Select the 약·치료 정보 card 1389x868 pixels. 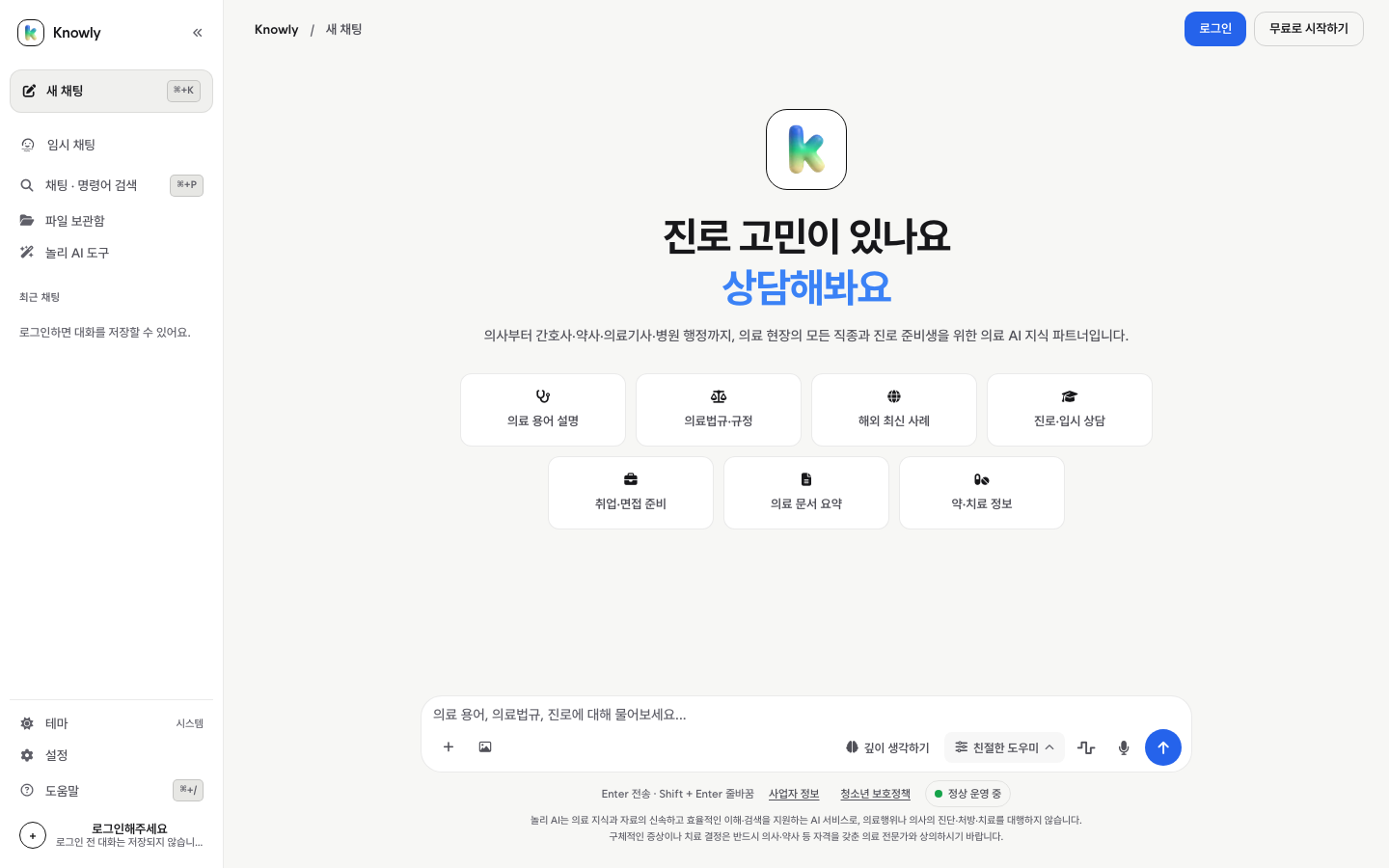tap(982, 493)
